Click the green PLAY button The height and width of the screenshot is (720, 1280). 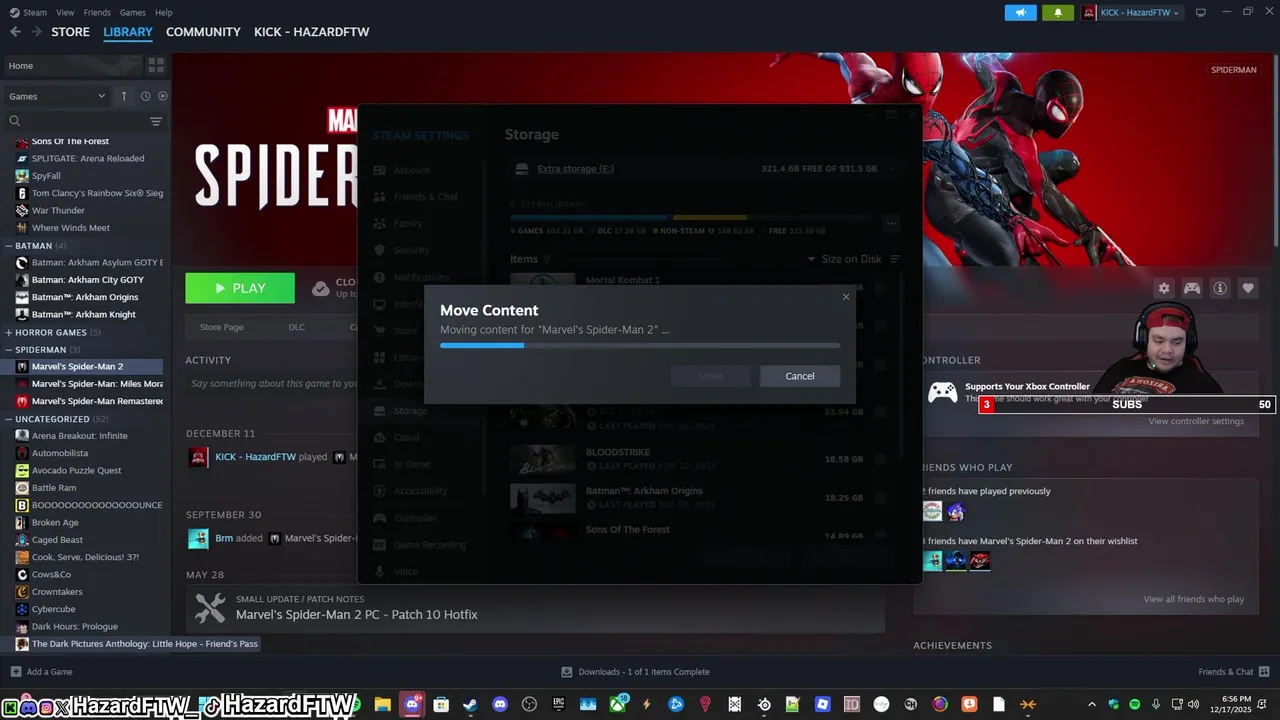pos(240,288)
